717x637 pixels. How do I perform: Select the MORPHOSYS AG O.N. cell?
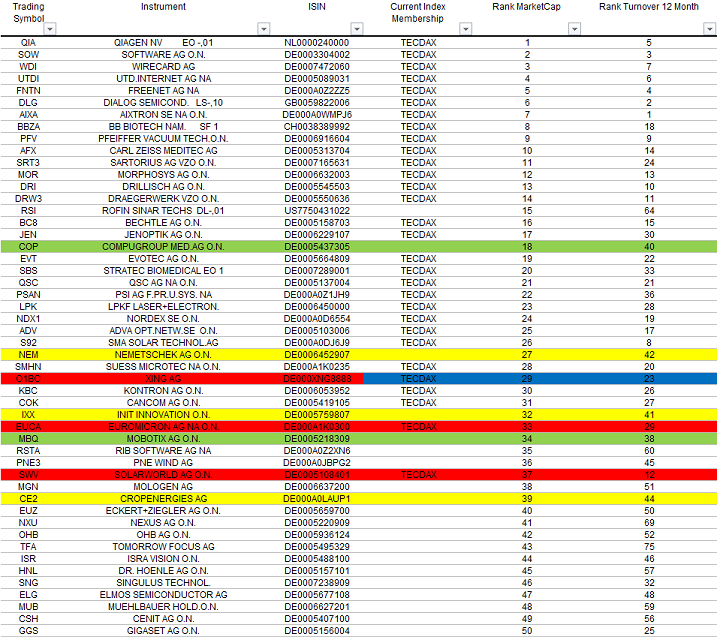coord(163,175)
